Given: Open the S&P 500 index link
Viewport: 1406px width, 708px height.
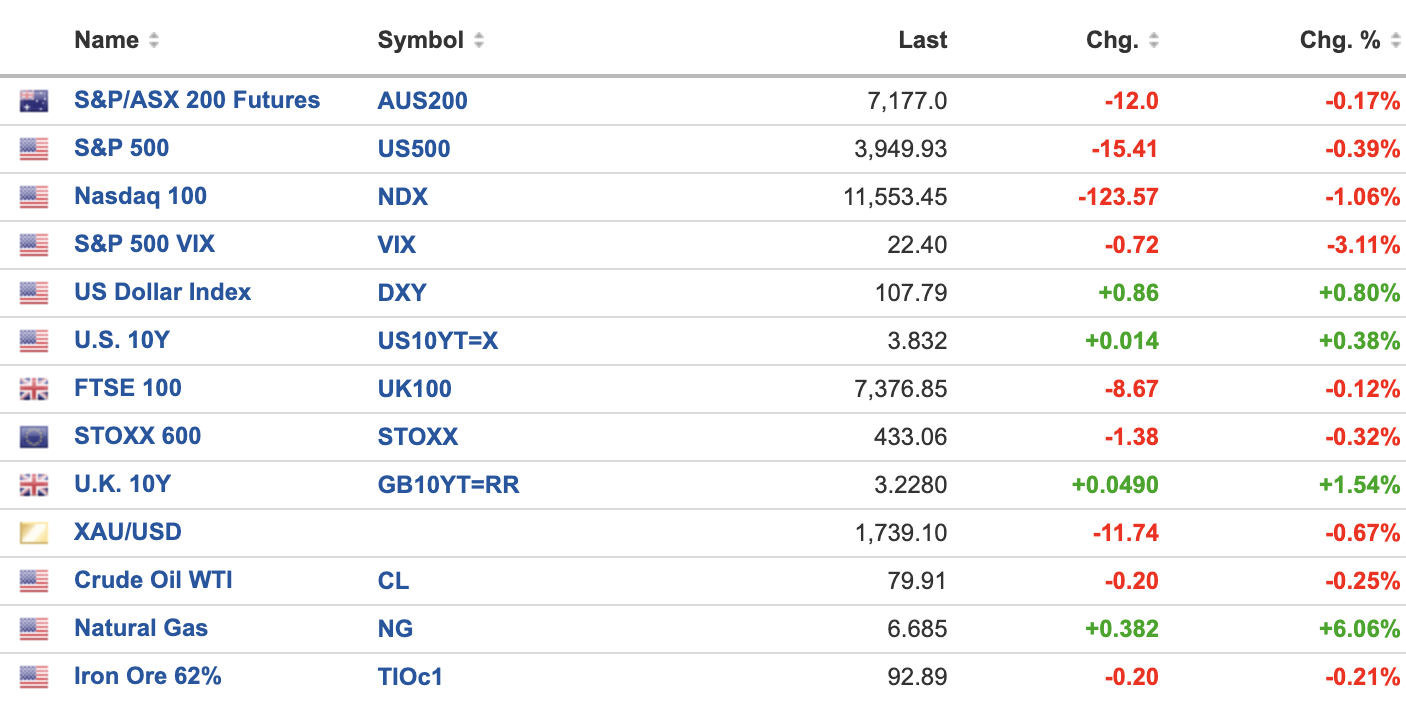Looking at the screenshot, I should point(121,148).
